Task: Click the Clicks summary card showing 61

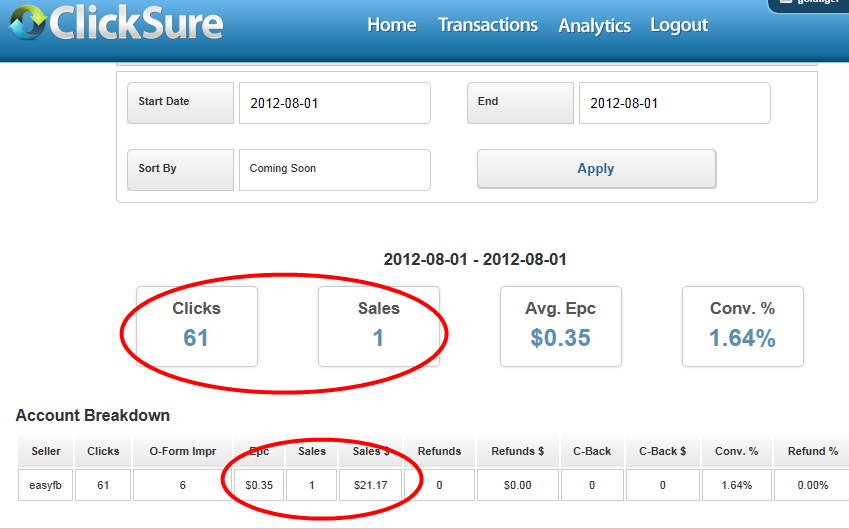Action: click(x=197, y=326)
